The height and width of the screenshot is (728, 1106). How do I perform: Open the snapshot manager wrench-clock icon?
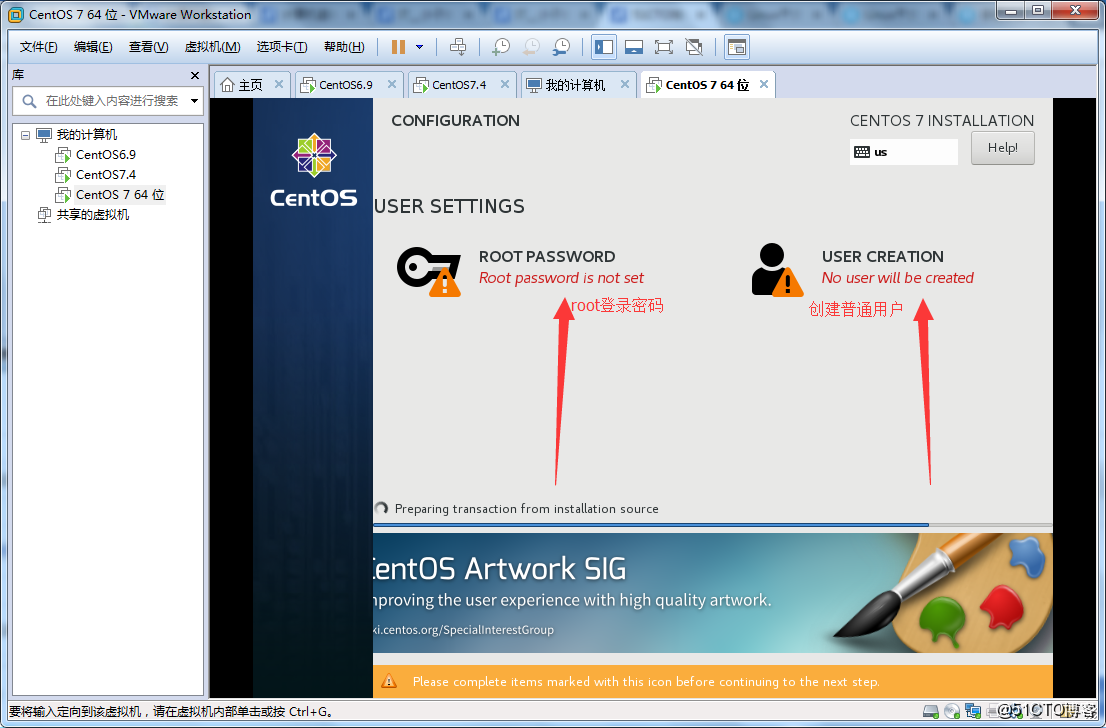click(561, 47)
